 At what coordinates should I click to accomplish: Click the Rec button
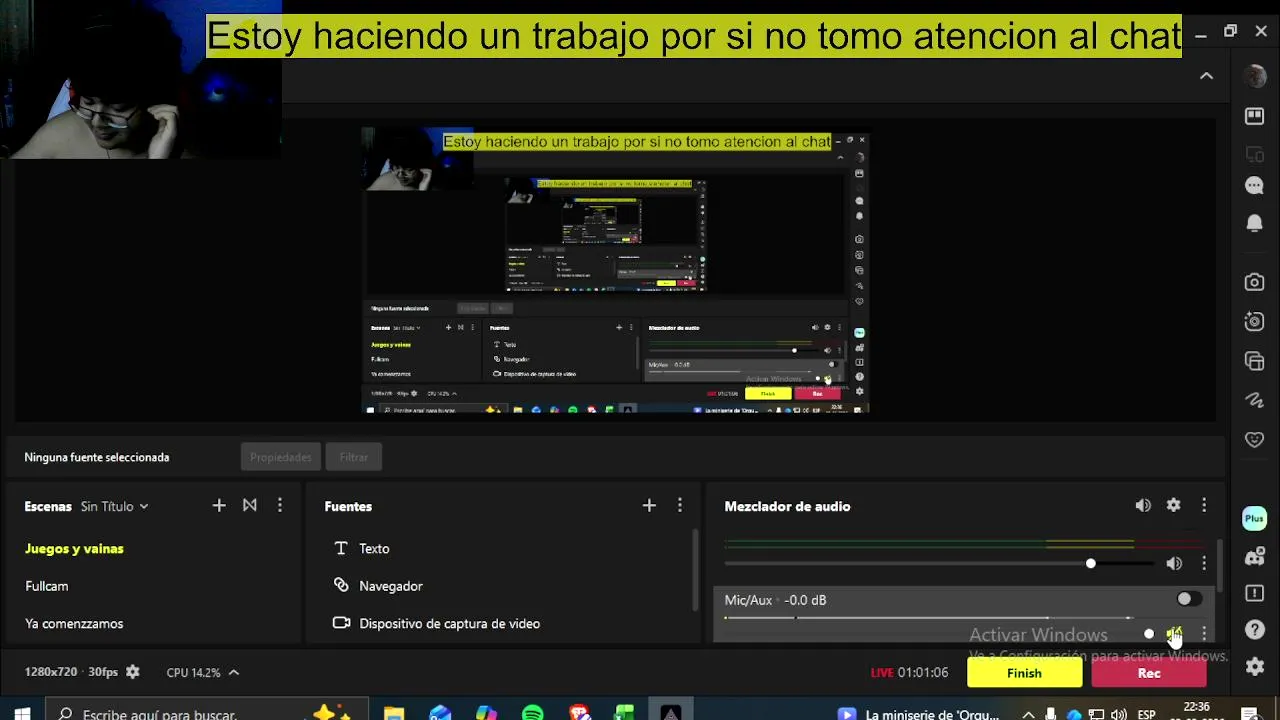pyautogui.click(x=1149, y=673)
